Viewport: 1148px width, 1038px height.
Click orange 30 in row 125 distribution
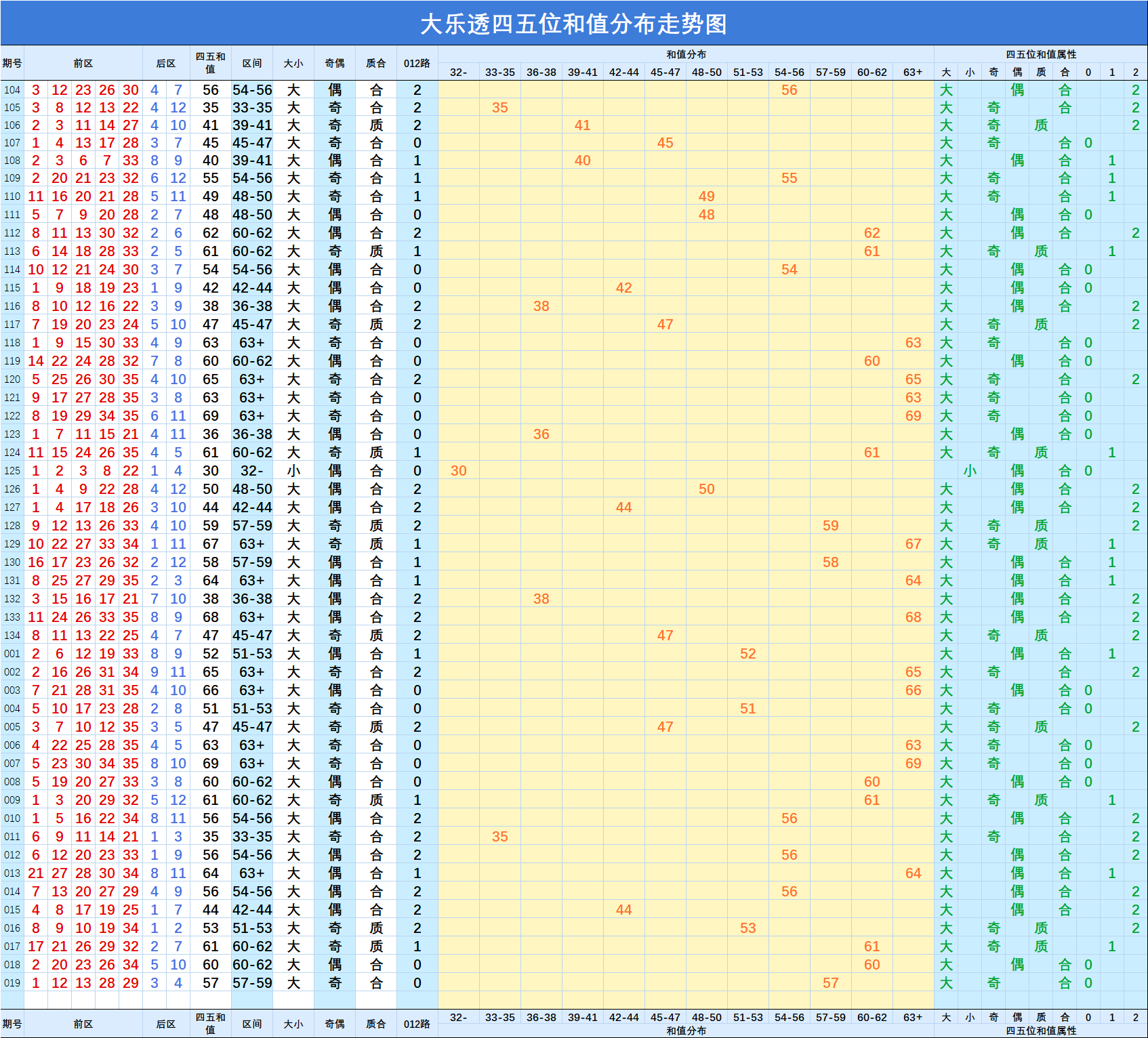click(459, 470)
